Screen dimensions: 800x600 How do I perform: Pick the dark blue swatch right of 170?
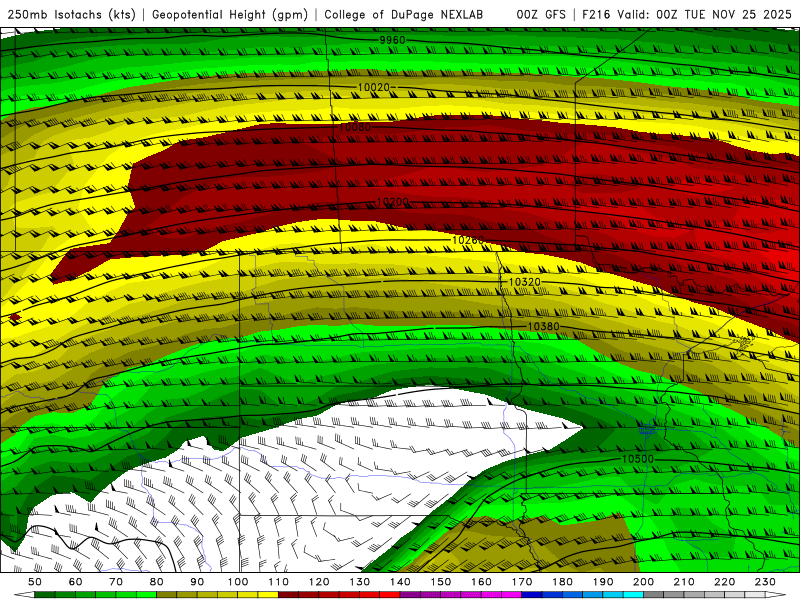(532, 594)
